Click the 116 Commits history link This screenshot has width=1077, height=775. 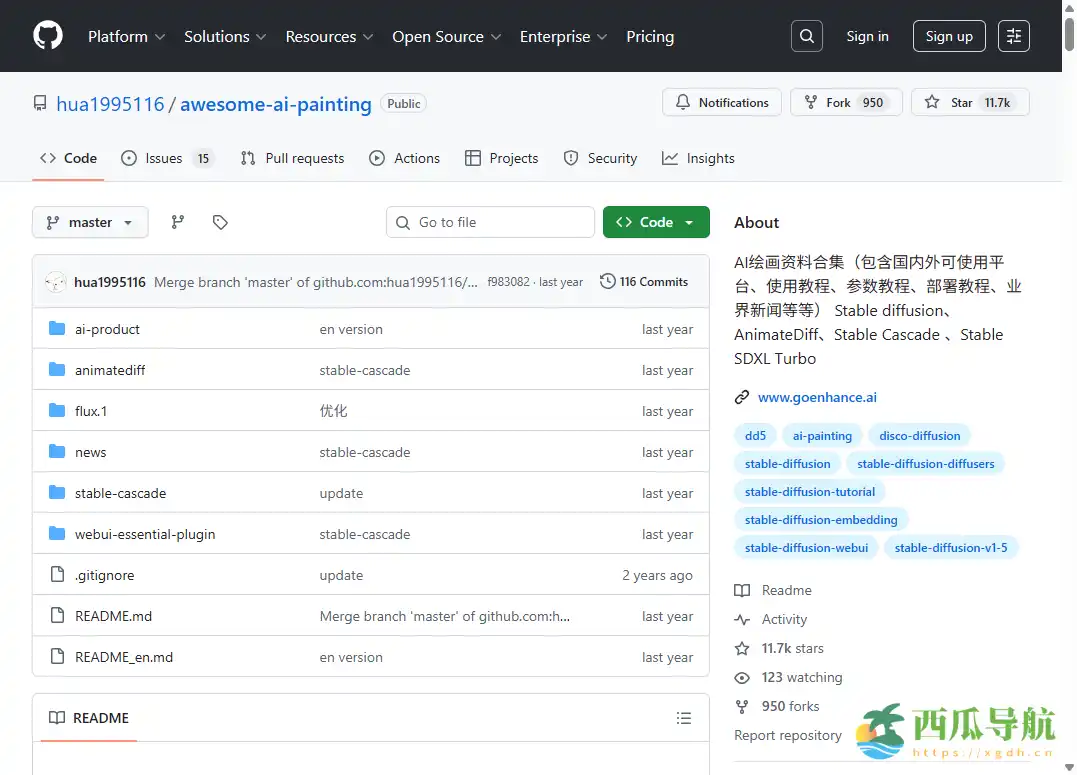pos(644,282)
